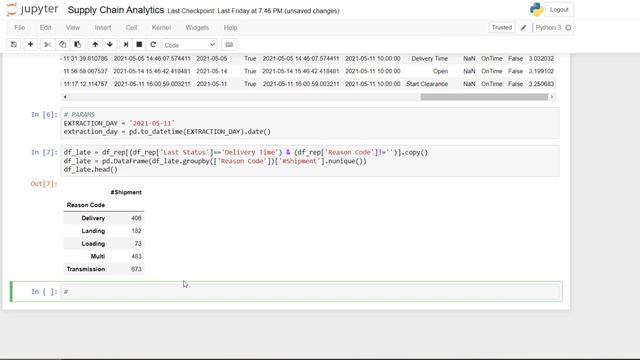Interrupt the kernel stop icon

click(x=139, y=44)
